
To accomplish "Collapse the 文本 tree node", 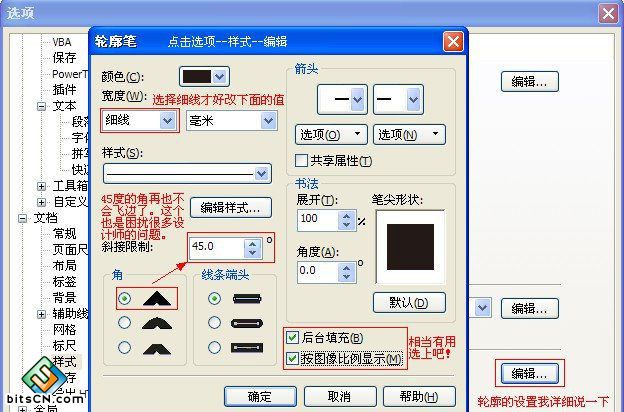I will 41,106.
